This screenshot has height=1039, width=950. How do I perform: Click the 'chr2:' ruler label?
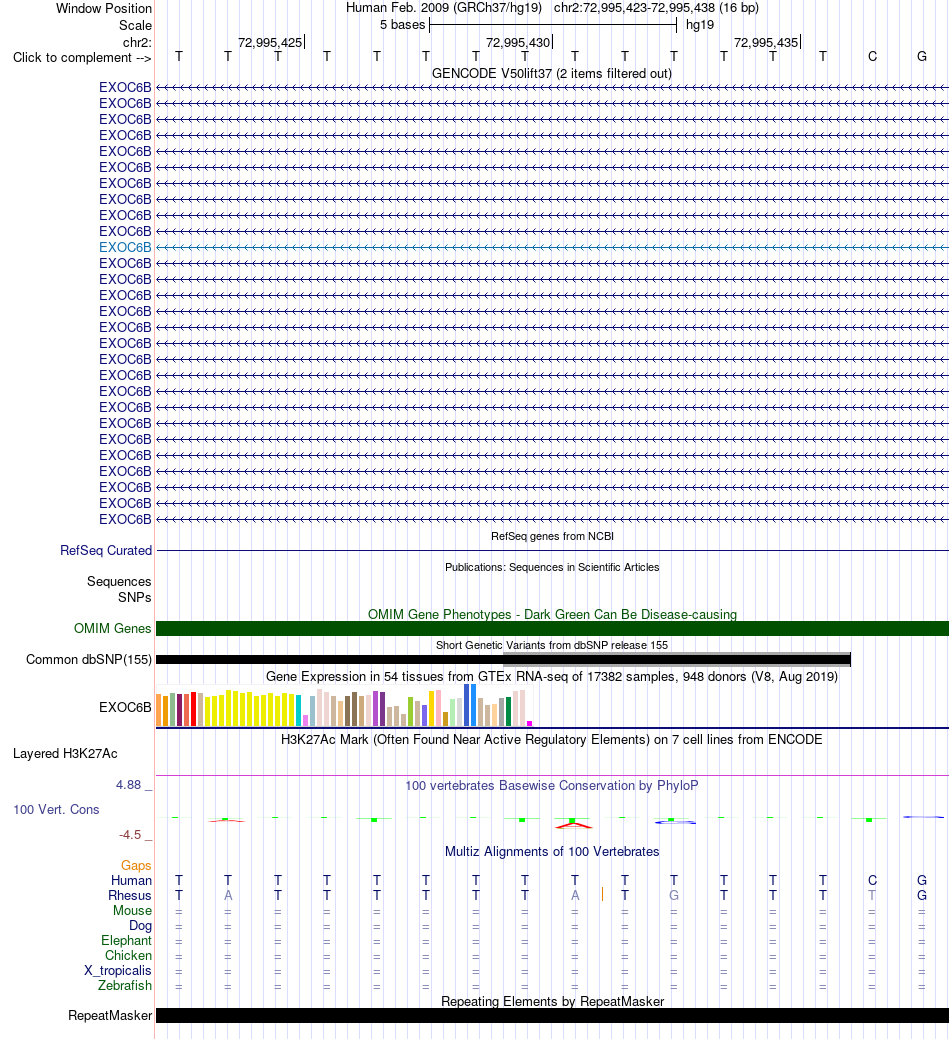click(137, 42)
